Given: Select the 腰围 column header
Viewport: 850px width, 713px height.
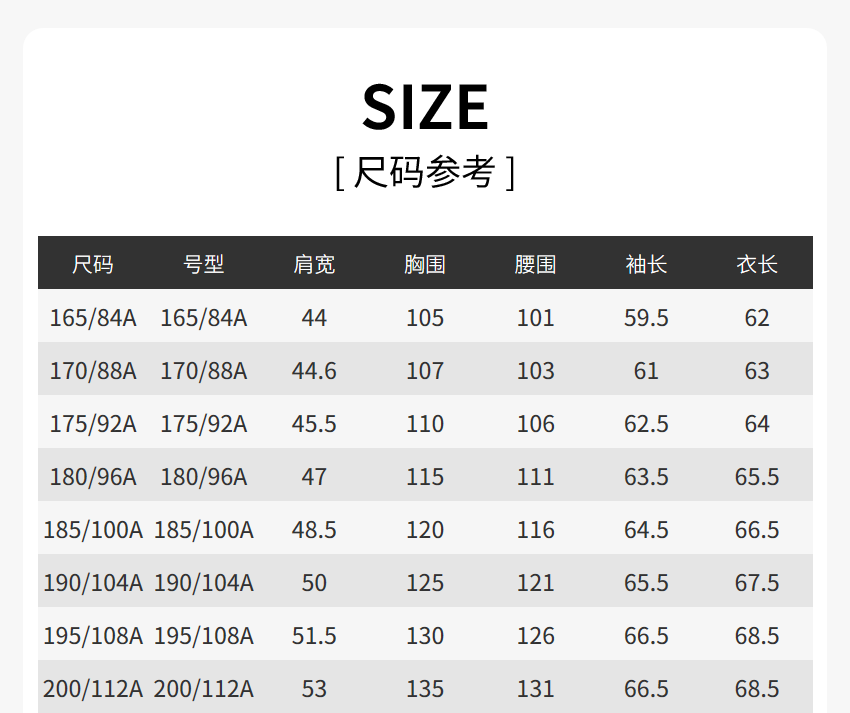Looking at the screenshot, I should pyautogui.click(x=536, y=264).
